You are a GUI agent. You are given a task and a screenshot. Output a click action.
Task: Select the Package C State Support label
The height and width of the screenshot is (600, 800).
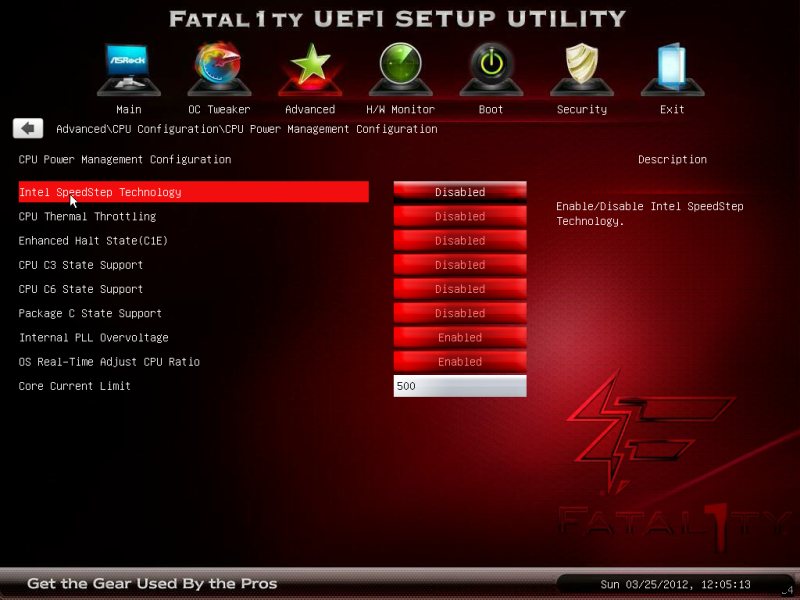pyautogui.click(x=90, y=313)
